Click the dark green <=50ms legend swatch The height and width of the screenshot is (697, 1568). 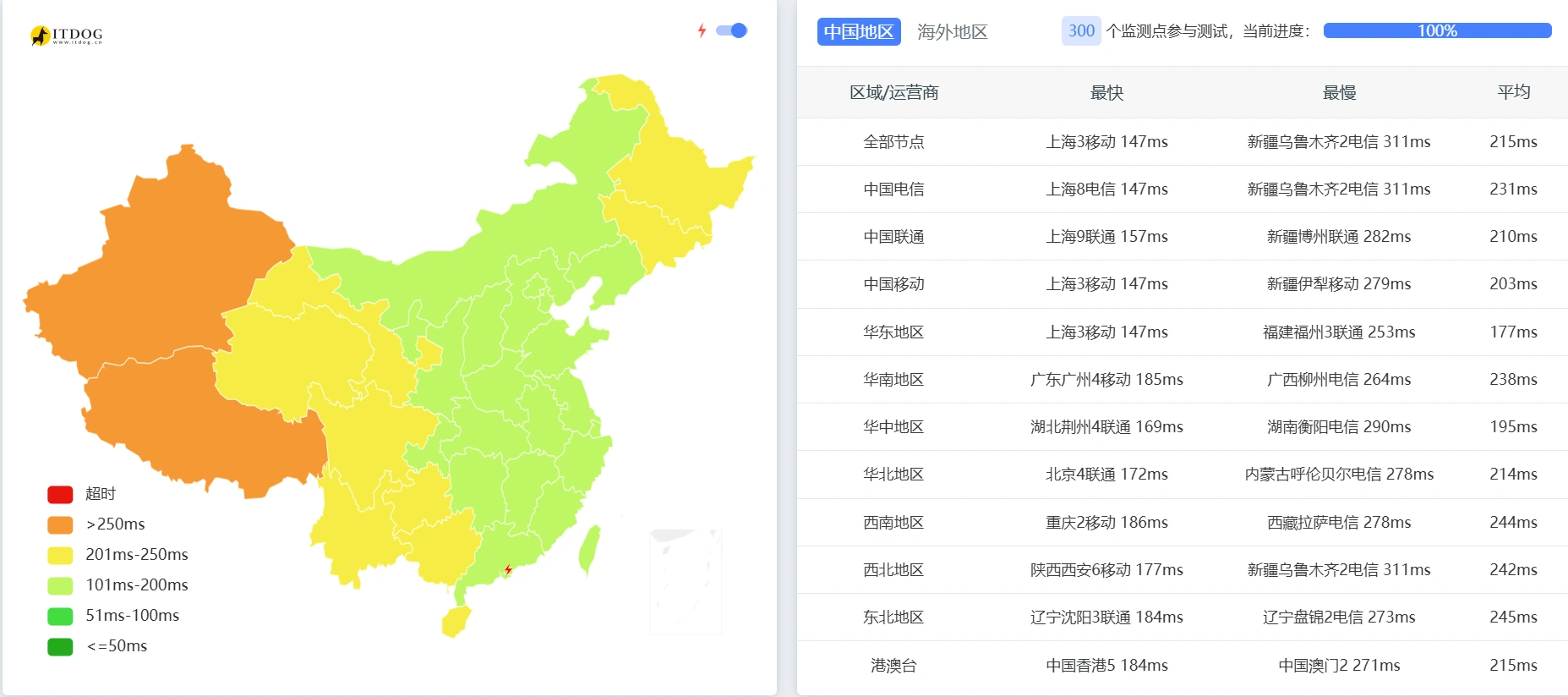[60, 646]
